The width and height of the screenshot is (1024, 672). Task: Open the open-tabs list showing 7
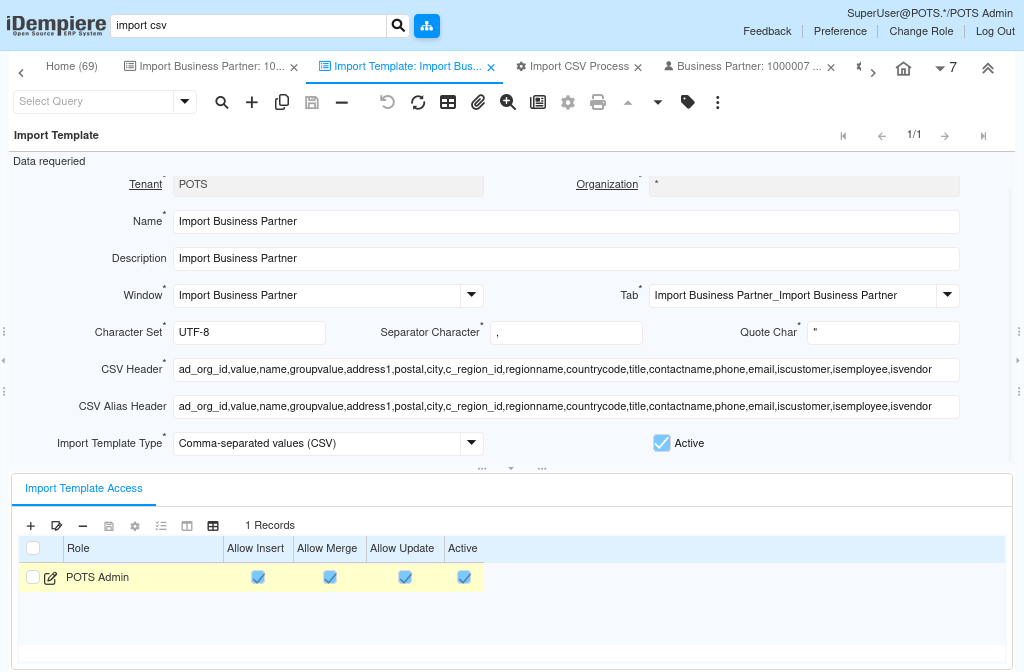coord(946,68)
